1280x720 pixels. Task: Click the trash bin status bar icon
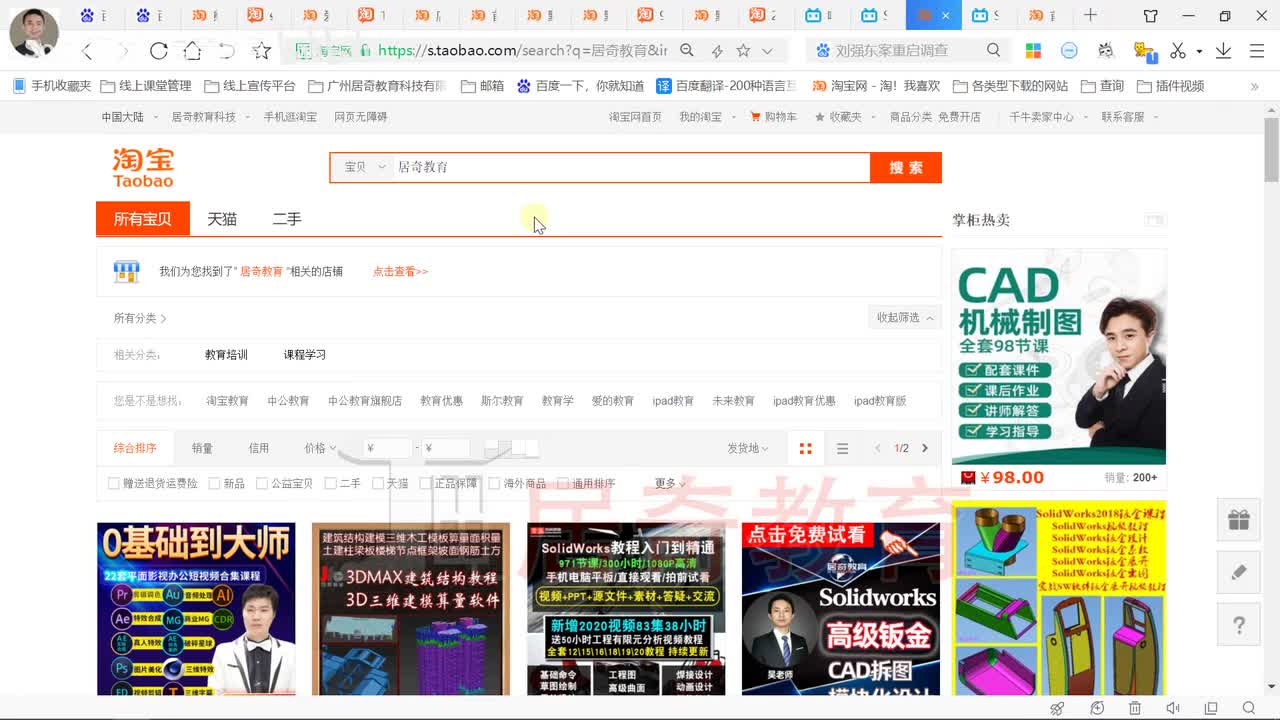click(1135, 708)
